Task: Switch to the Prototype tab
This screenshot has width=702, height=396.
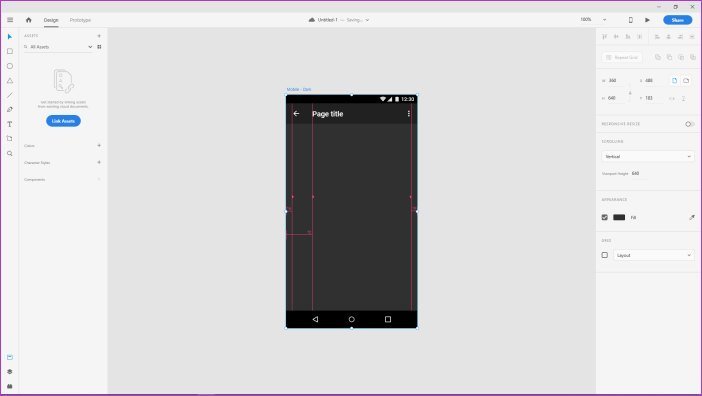Action: pyautogui.click(x=80, y=20)
